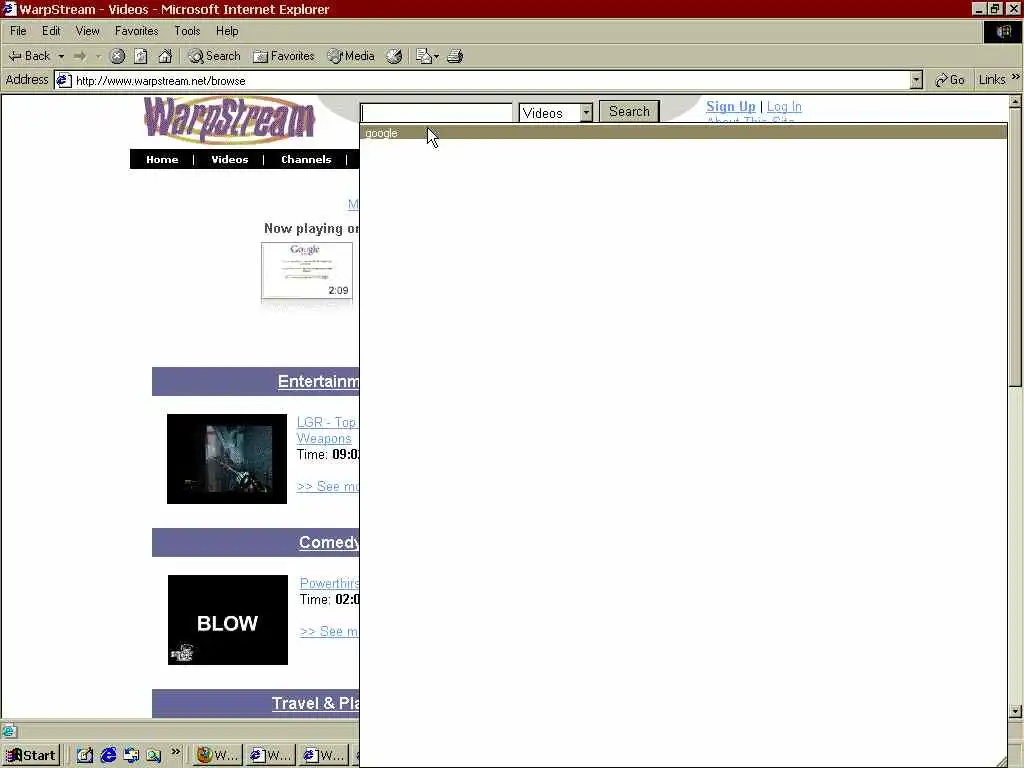Open the Google now-playing thumbnail
1024x768 pixels.
307,270
